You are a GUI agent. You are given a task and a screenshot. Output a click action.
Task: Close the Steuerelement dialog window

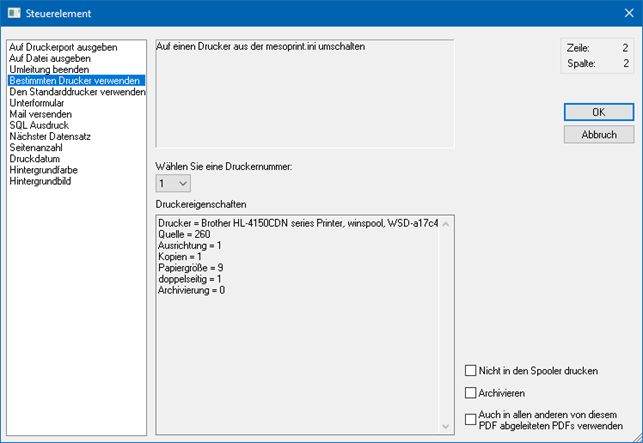[620, 14]
